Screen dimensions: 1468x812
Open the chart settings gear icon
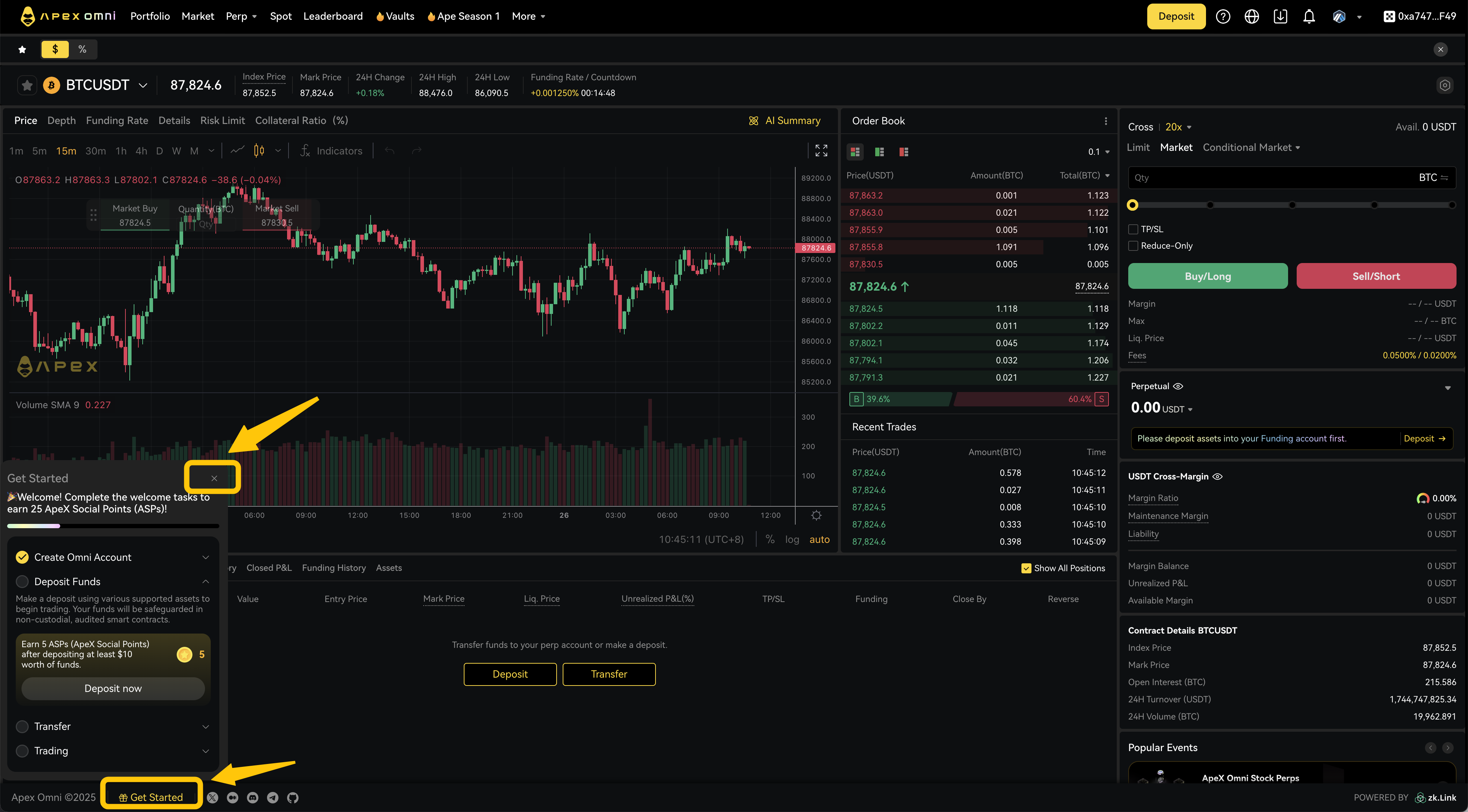[816, 515]
